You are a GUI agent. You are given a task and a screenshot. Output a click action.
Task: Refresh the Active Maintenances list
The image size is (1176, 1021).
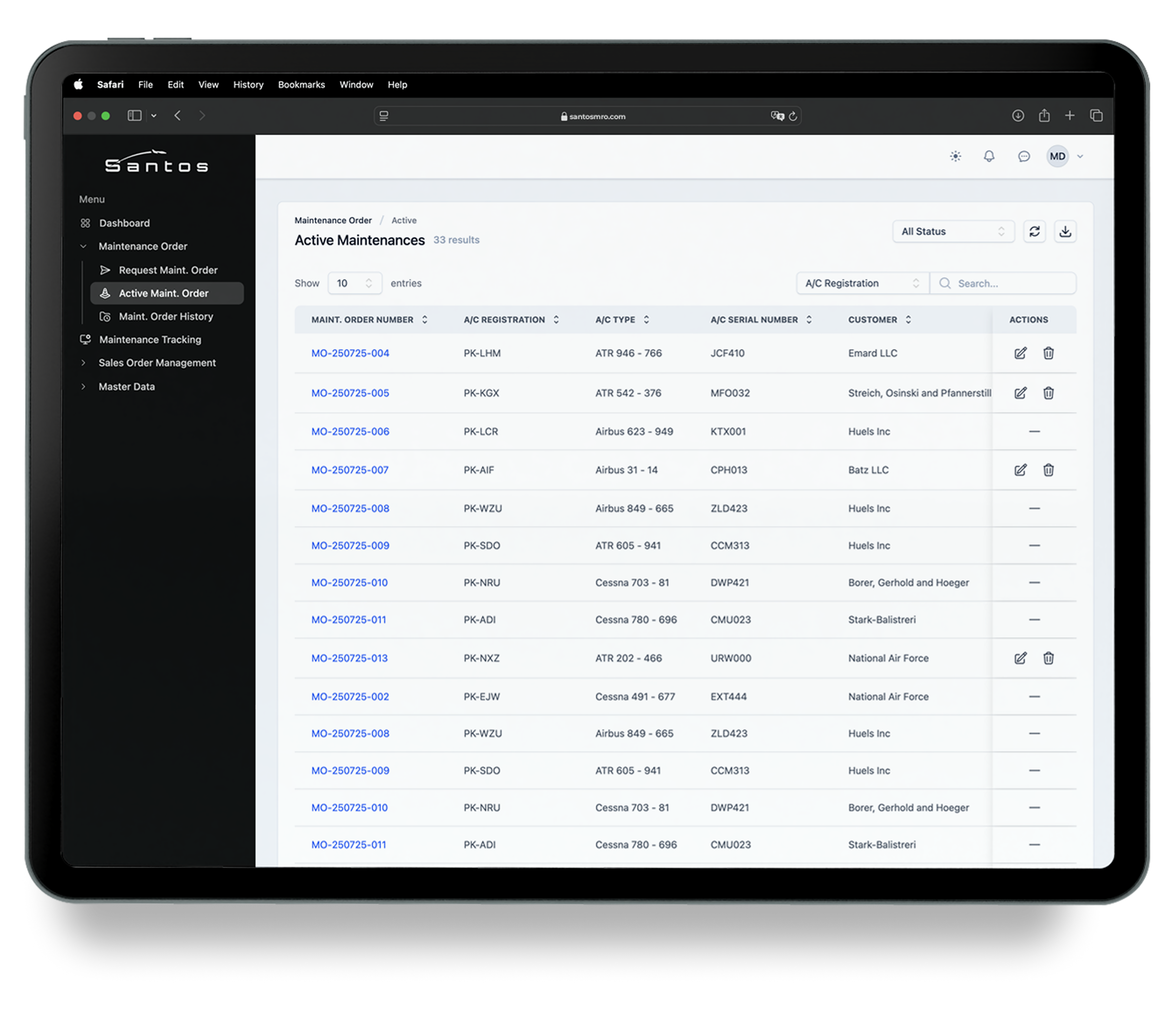1035,231
